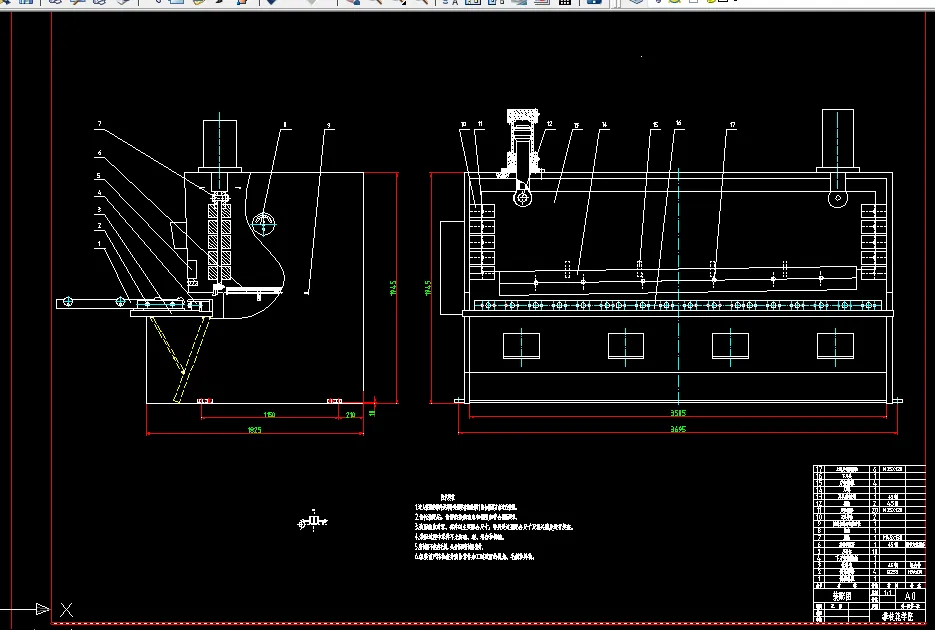Select the vertical 1945 dimension beside the front view
The width and height of the screenshot is (935, 630).
pos(427,288)
